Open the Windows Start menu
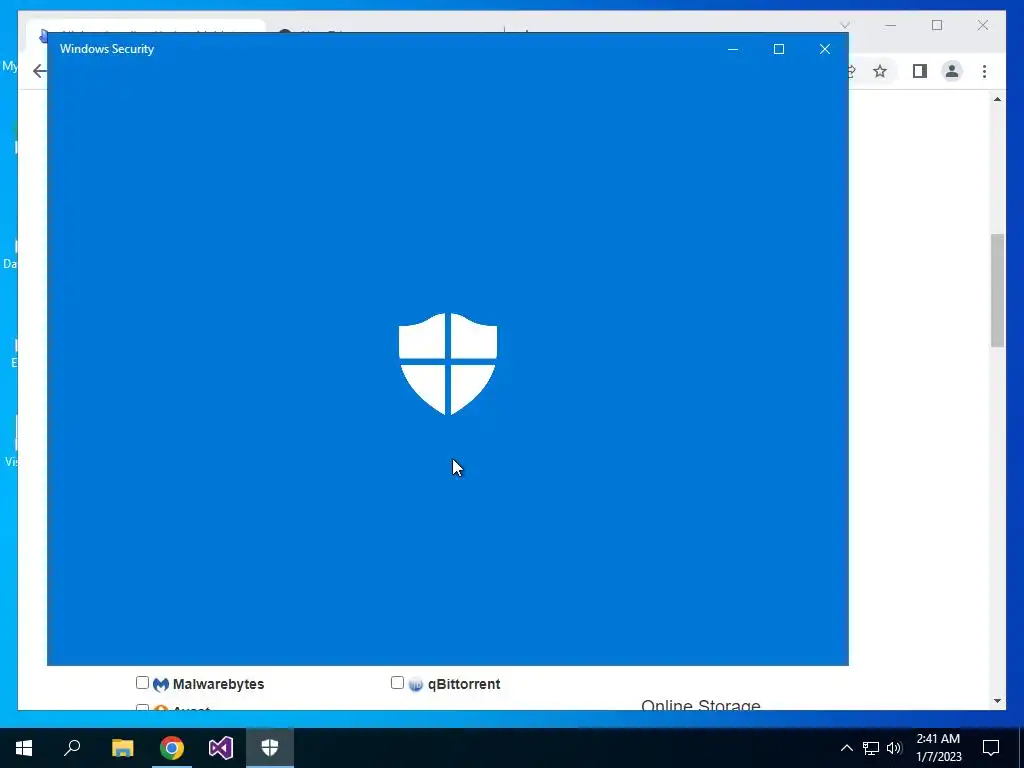The width and height of the screenshot is (1024, 768). [24, 748]
